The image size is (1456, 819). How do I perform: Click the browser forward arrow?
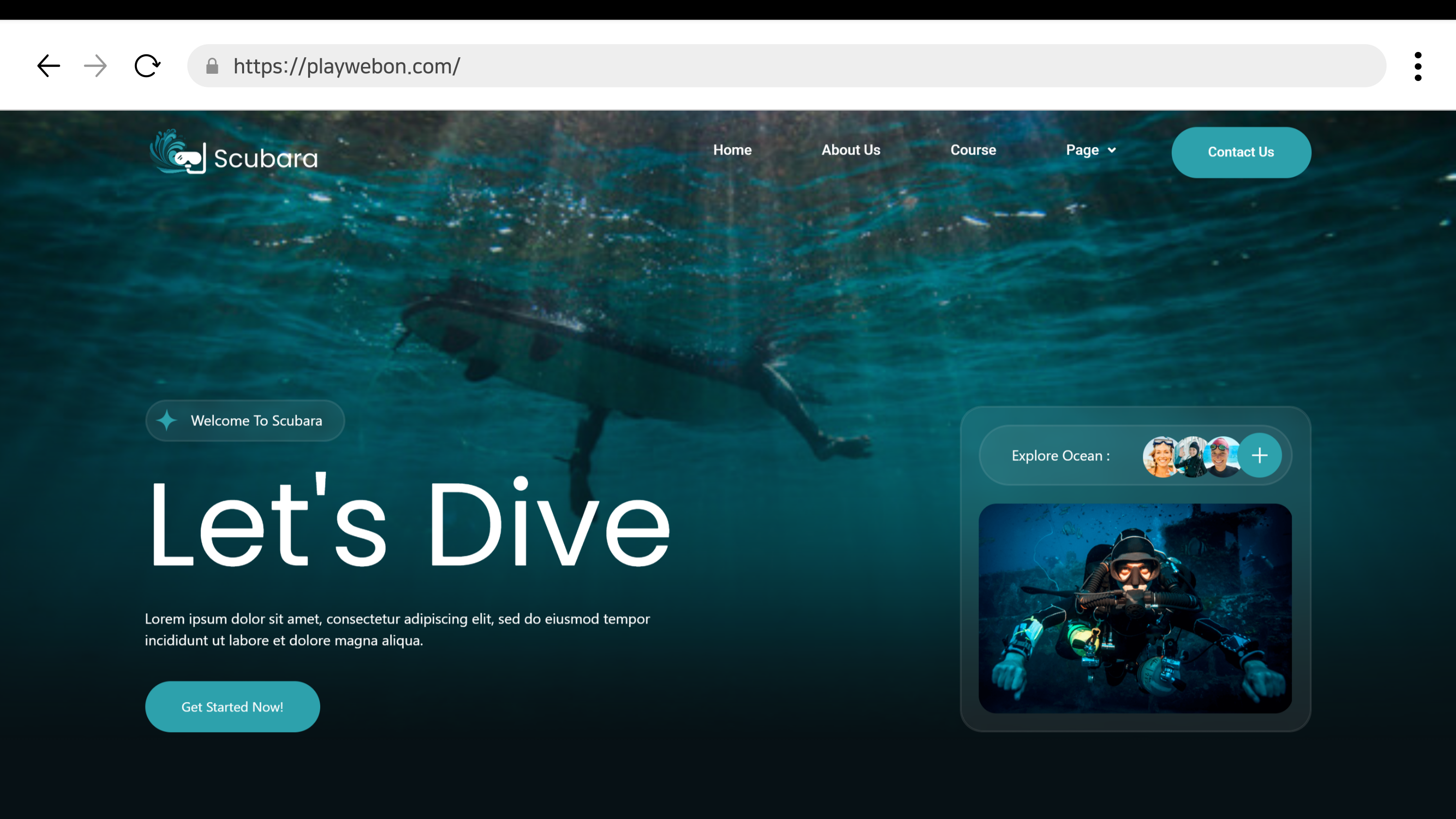click(x=95, y=66)
